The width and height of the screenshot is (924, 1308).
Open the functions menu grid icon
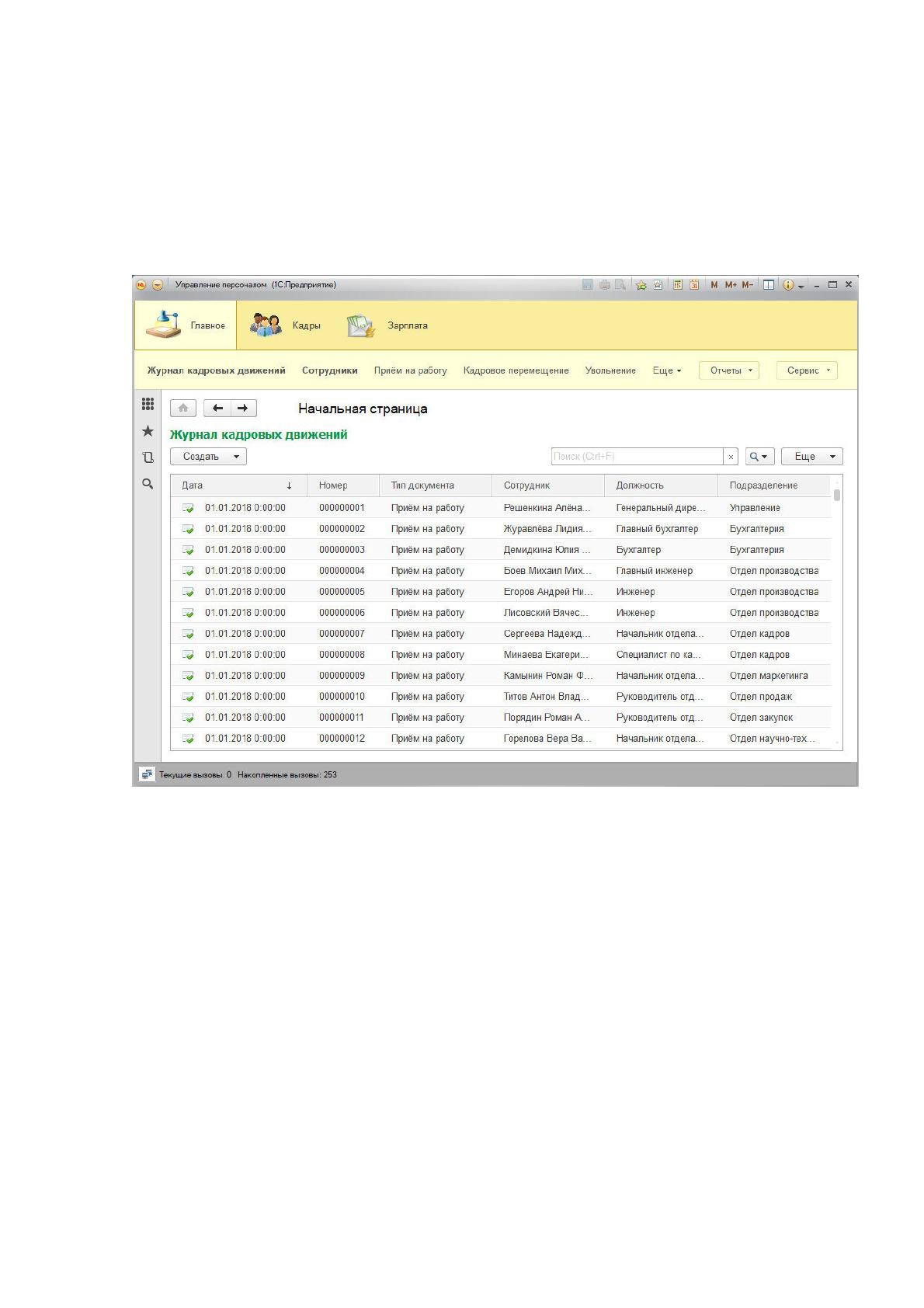click(148, 404)
